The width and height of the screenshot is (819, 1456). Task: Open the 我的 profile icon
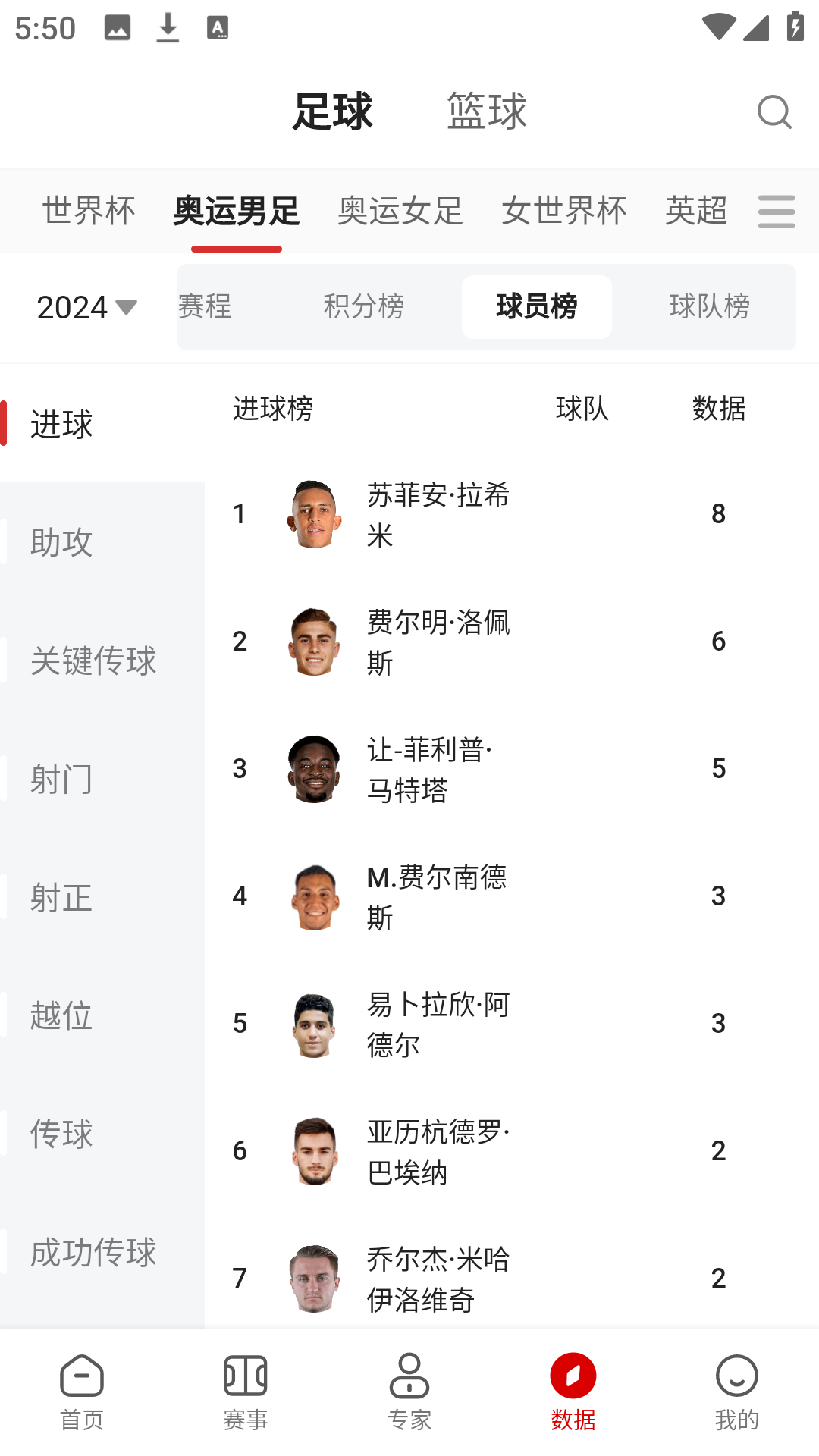[736, 1391]
